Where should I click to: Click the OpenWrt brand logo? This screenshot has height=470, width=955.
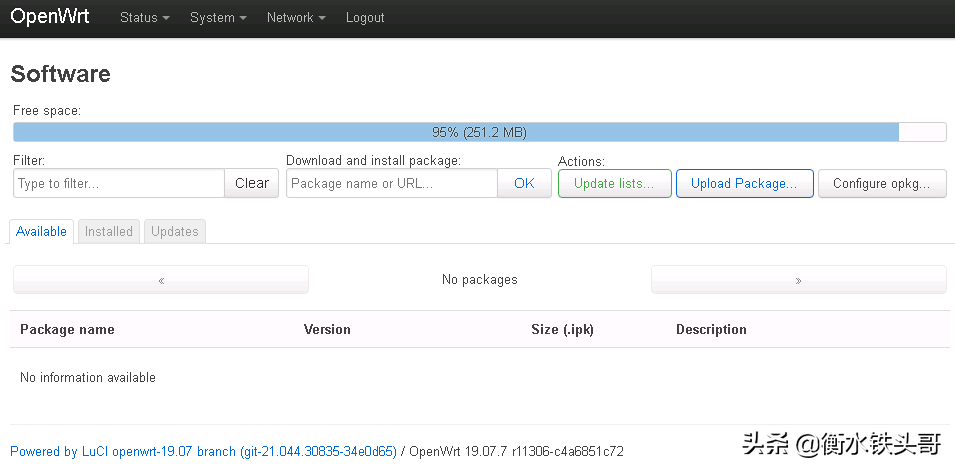(50, 17)
